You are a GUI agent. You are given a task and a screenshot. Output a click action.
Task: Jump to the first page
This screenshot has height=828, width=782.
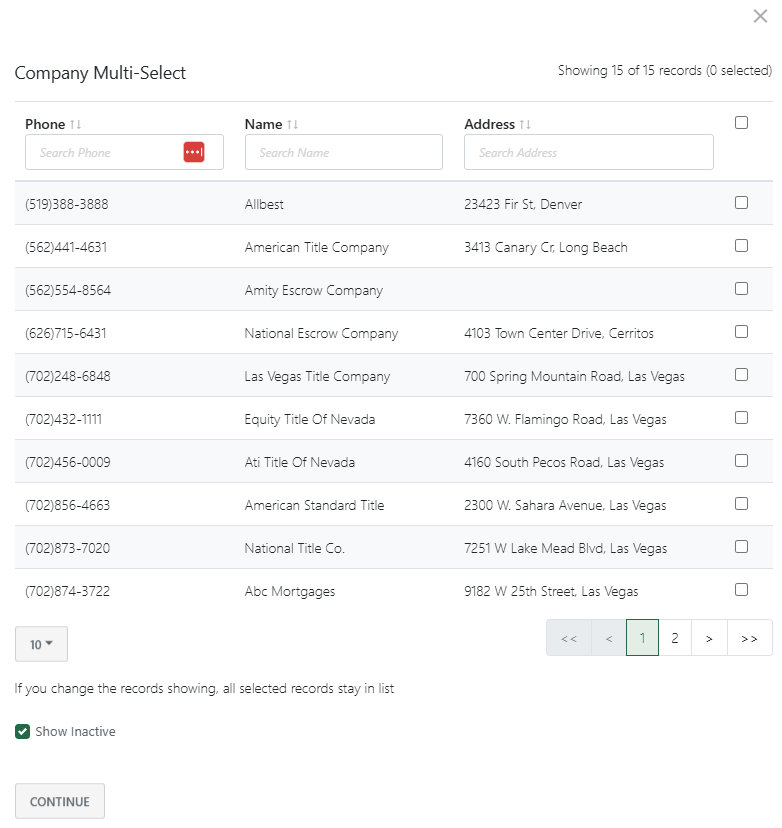pos(569,637)
